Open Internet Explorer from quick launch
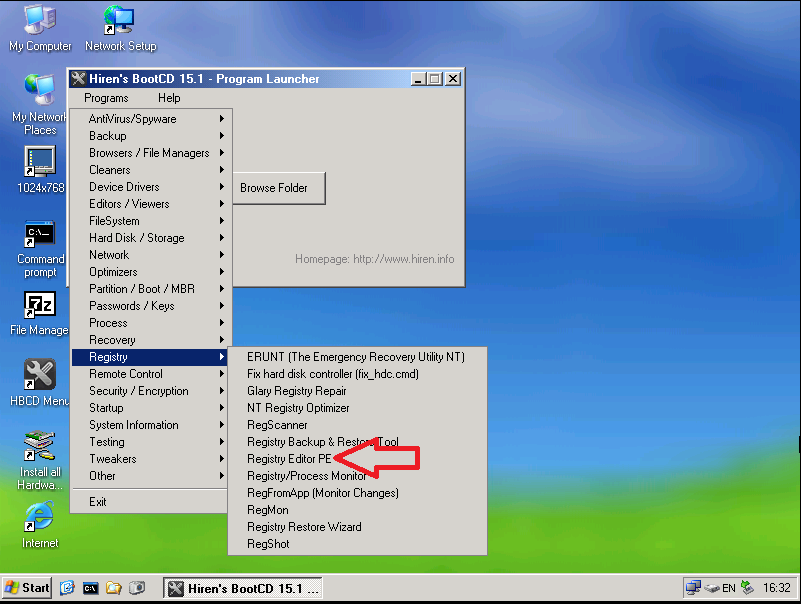 (x=67, y=588)
